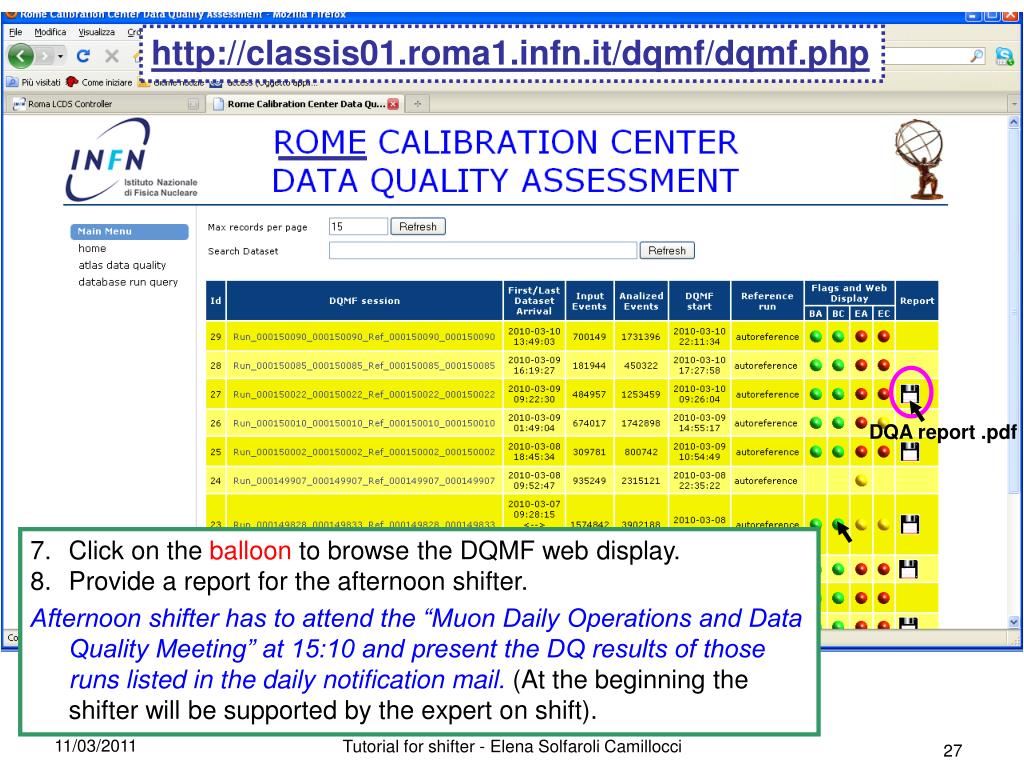
Task: Open the Visualizza menu
Action: click(97, 32)
